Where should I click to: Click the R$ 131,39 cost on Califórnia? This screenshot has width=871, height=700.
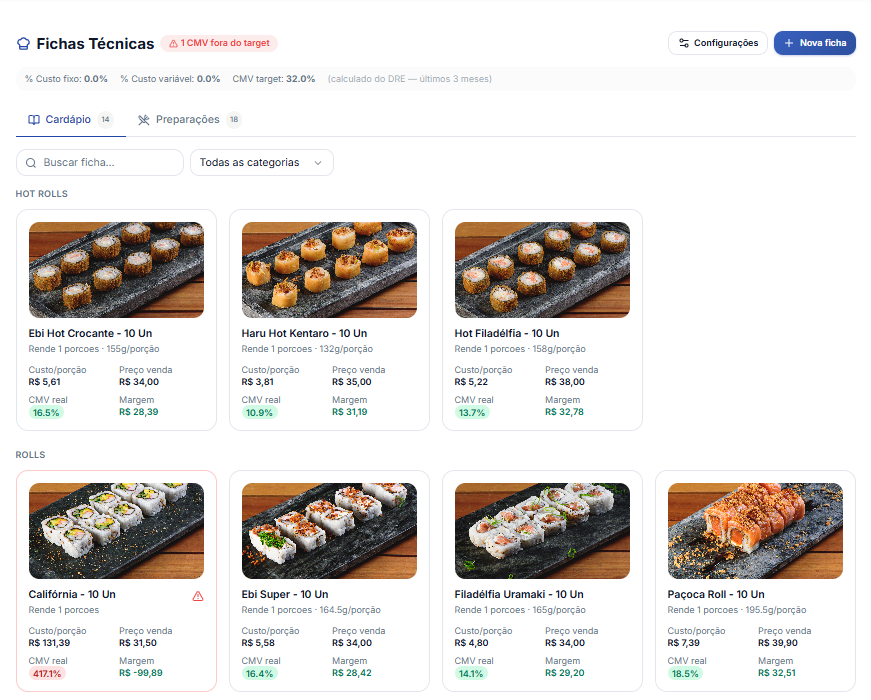[x=49, y=643]
